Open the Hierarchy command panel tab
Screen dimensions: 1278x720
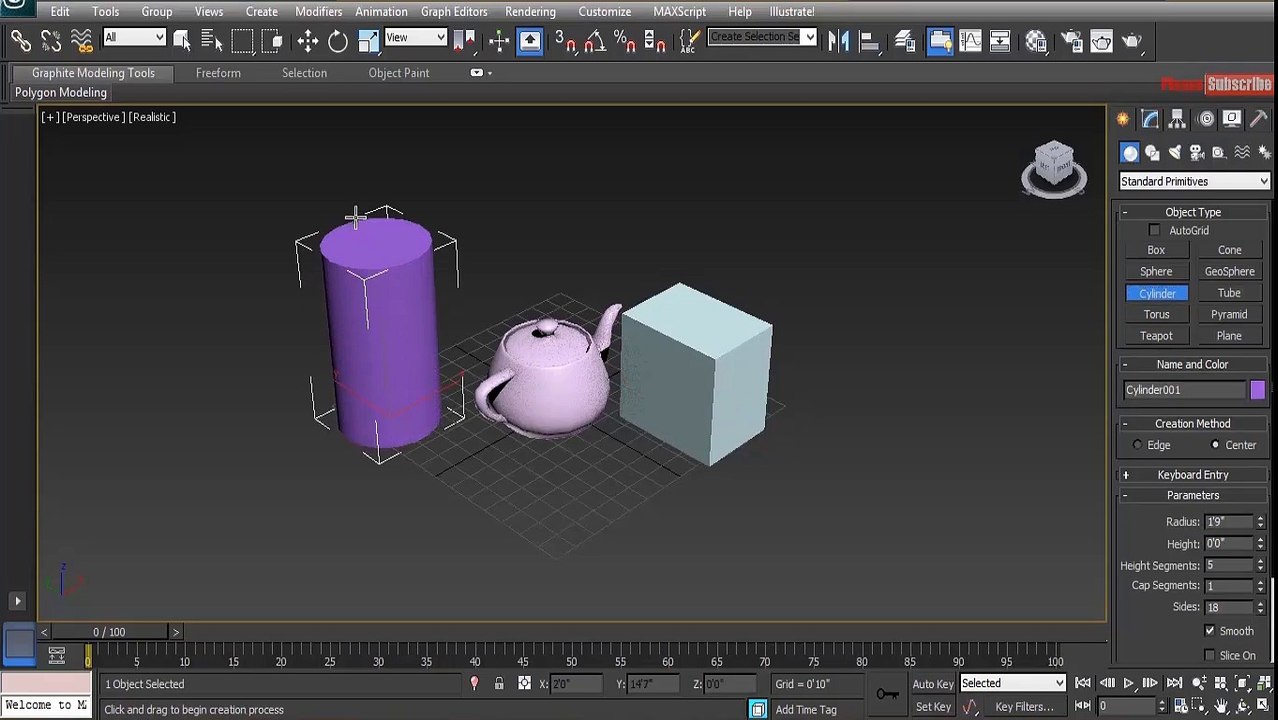pyautogui.click(x=1177, y=119)
